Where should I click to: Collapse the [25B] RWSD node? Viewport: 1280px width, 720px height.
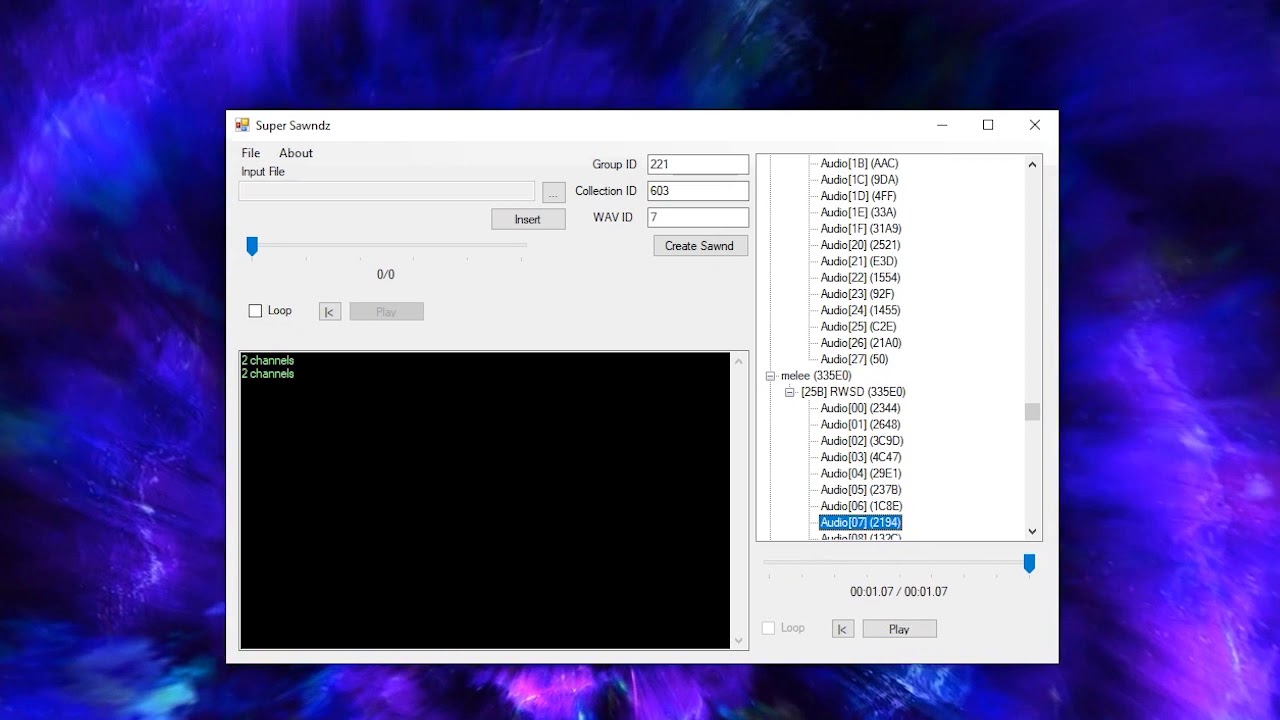(x=790, y=392)
